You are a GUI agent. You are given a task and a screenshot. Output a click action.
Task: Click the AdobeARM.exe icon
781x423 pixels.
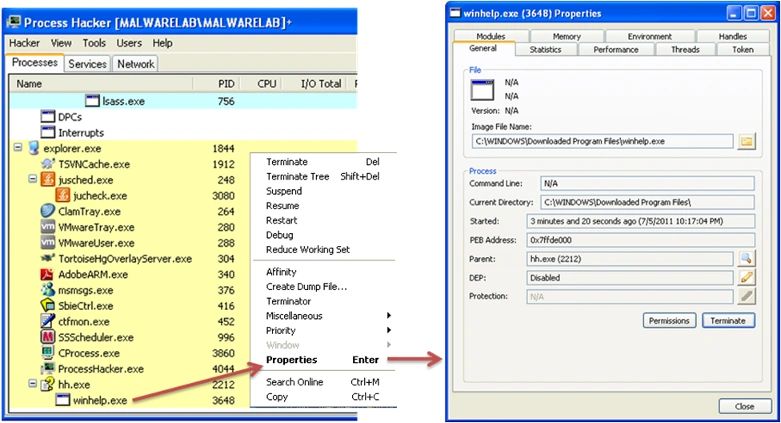[47, 274]
